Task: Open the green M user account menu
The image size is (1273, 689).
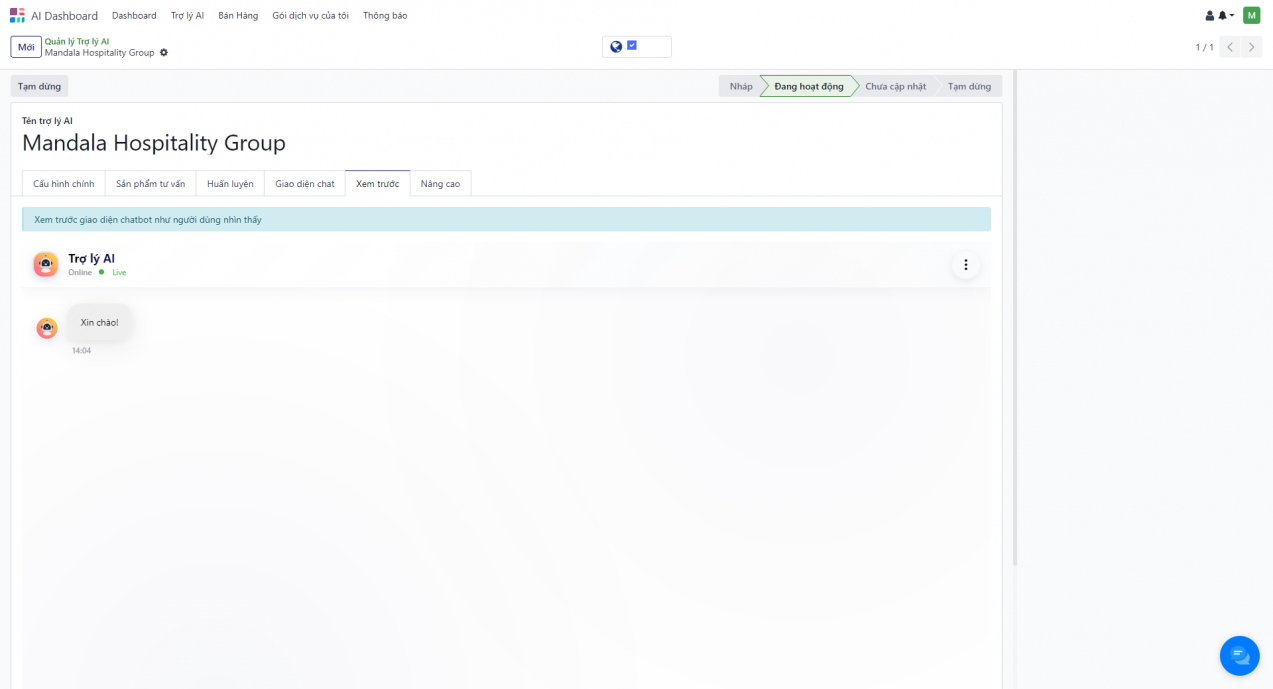Action: (1251, 15)
